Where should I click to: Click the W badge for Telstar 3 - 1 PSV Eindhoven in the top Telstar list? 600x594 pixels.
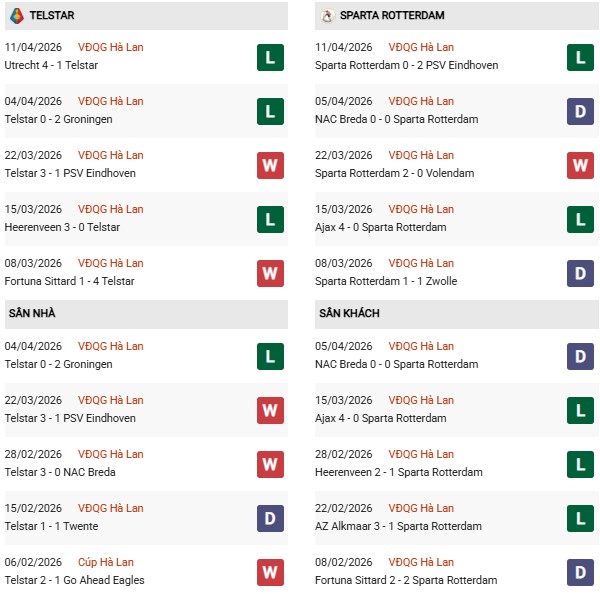[269, 165]
